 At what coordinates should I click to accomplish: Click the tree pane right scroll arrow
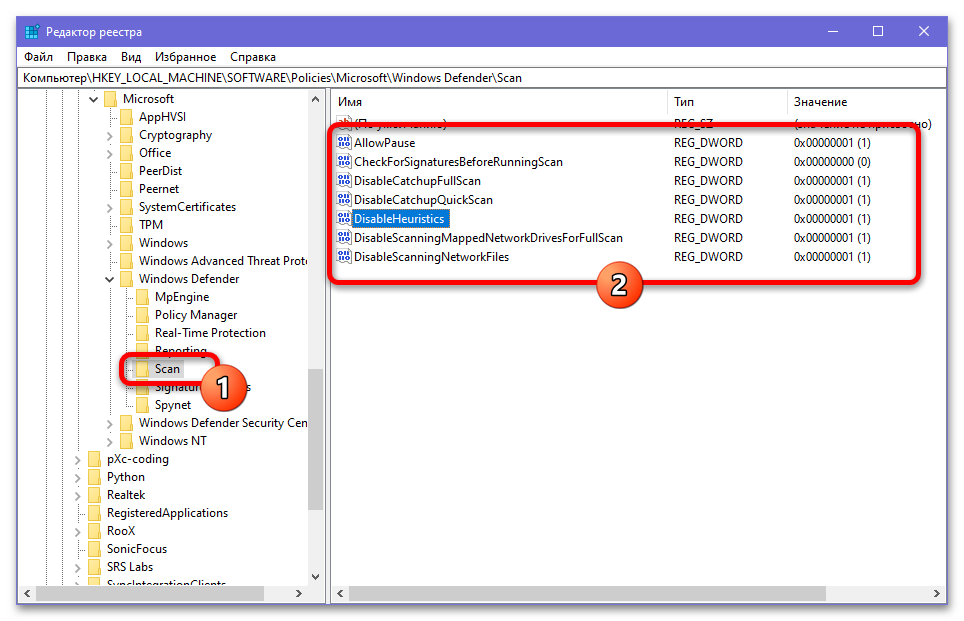point(299,594)
